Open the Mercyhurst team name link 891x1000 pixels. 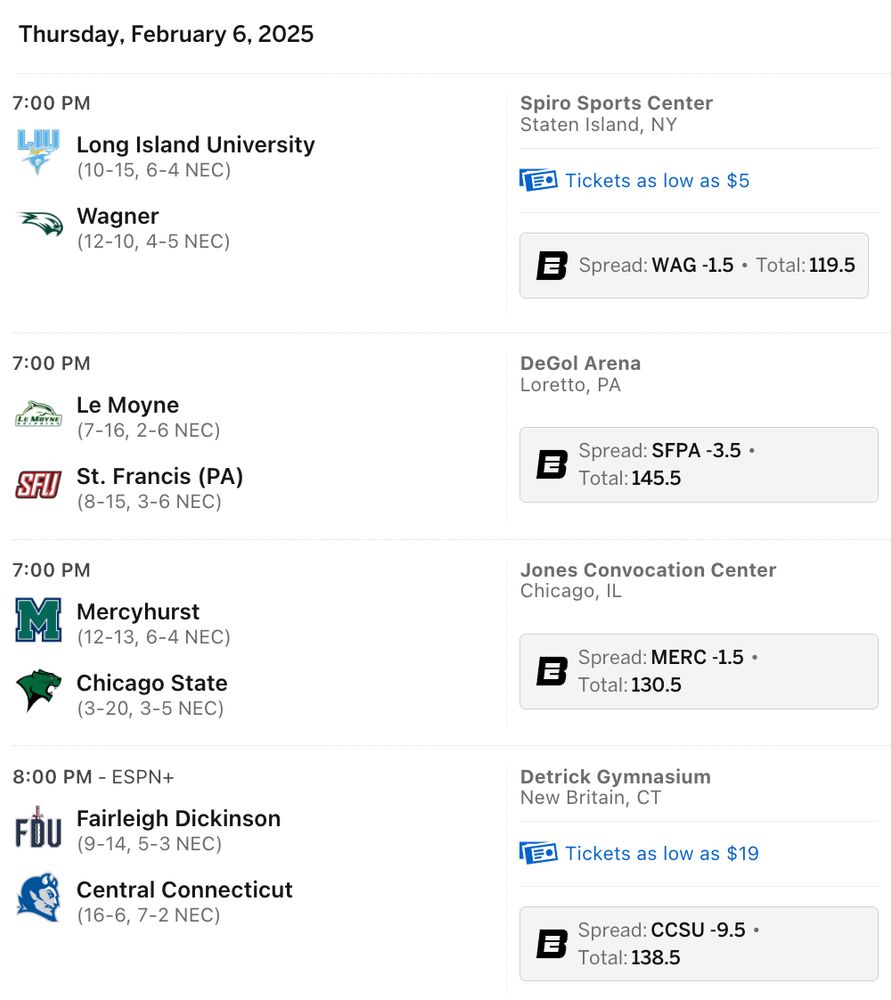click(138, 612)
